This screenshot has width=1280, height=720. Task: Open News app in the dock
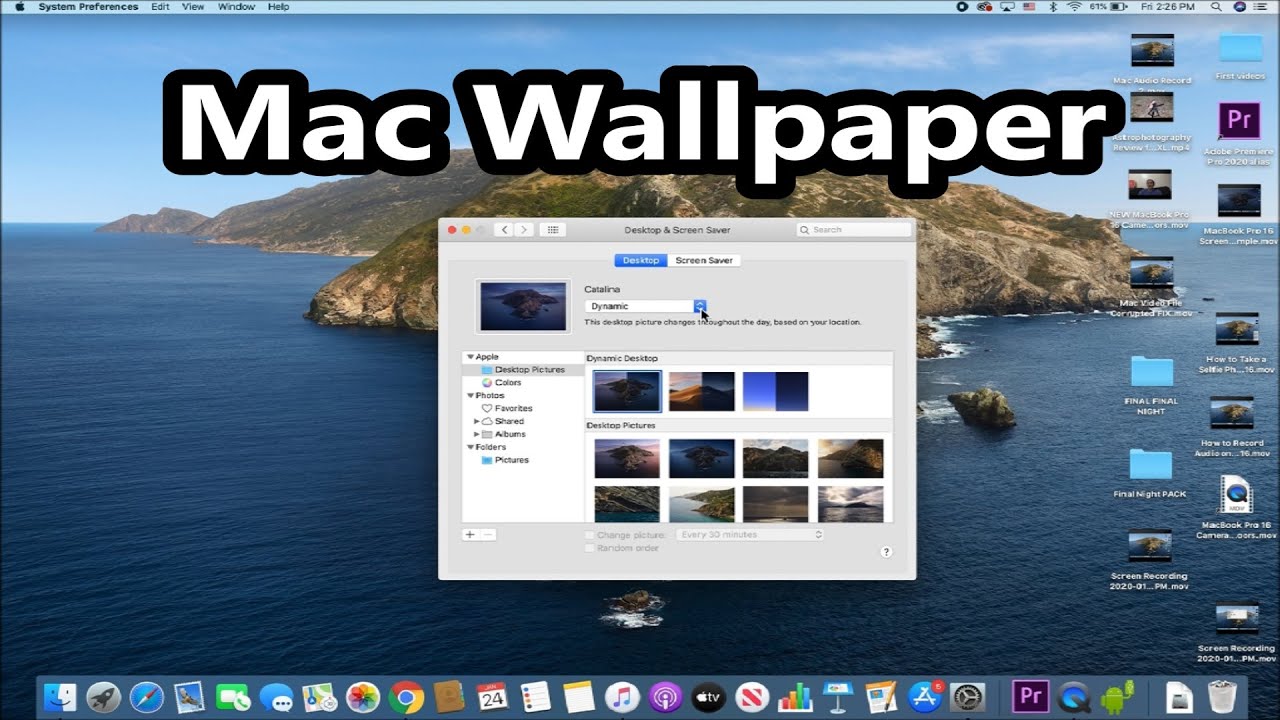pyautogui.click(x=751, y=697)
